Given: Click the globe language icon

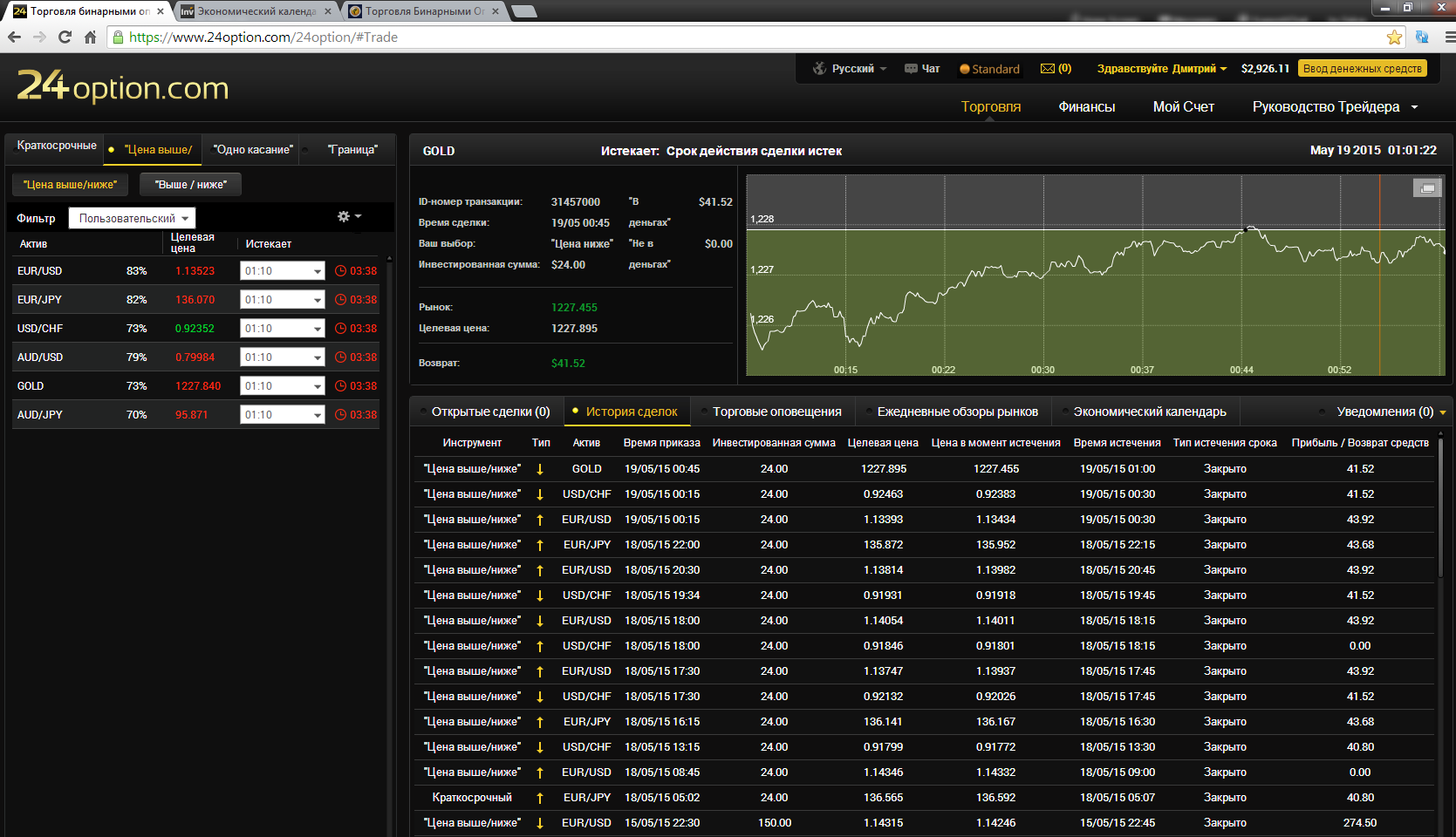Looking at the screenshot, I should (819, 69).
